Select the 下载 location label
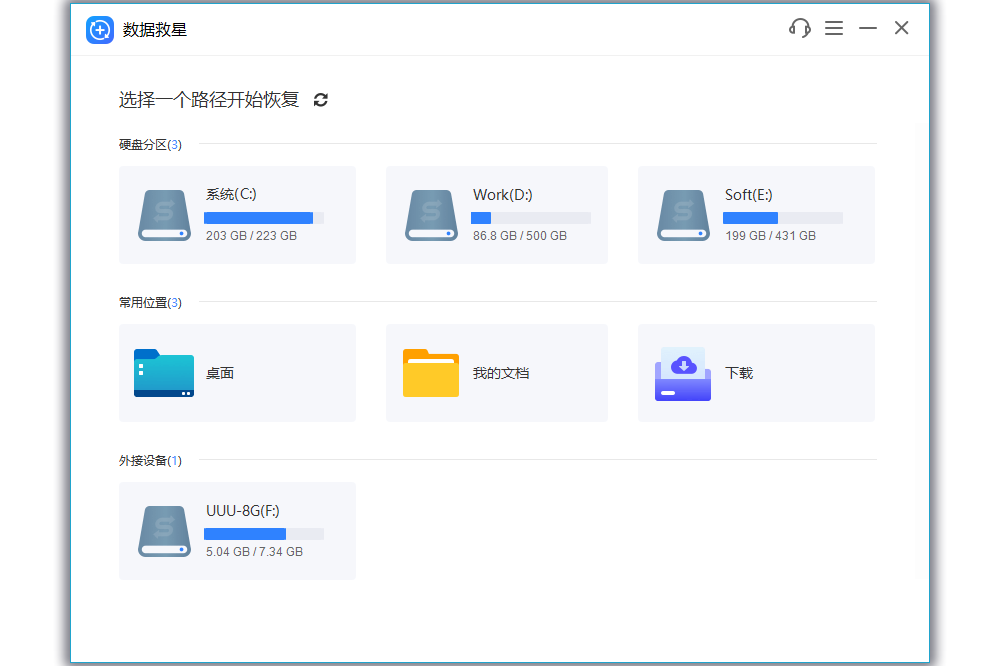 click(x=739, y=373)
